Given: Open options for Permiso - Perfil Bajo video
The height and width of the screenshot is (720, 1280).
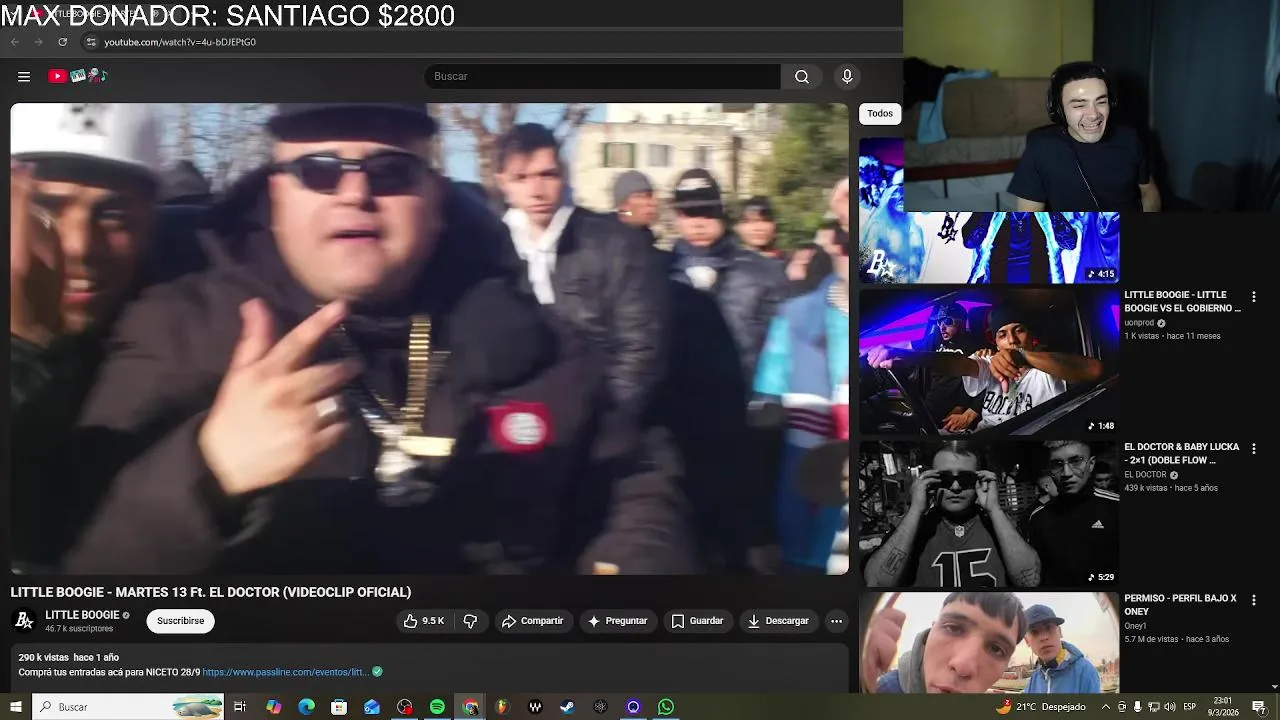Looking at the screenshot, I should pyautogui.click(x=1253, y=600).
